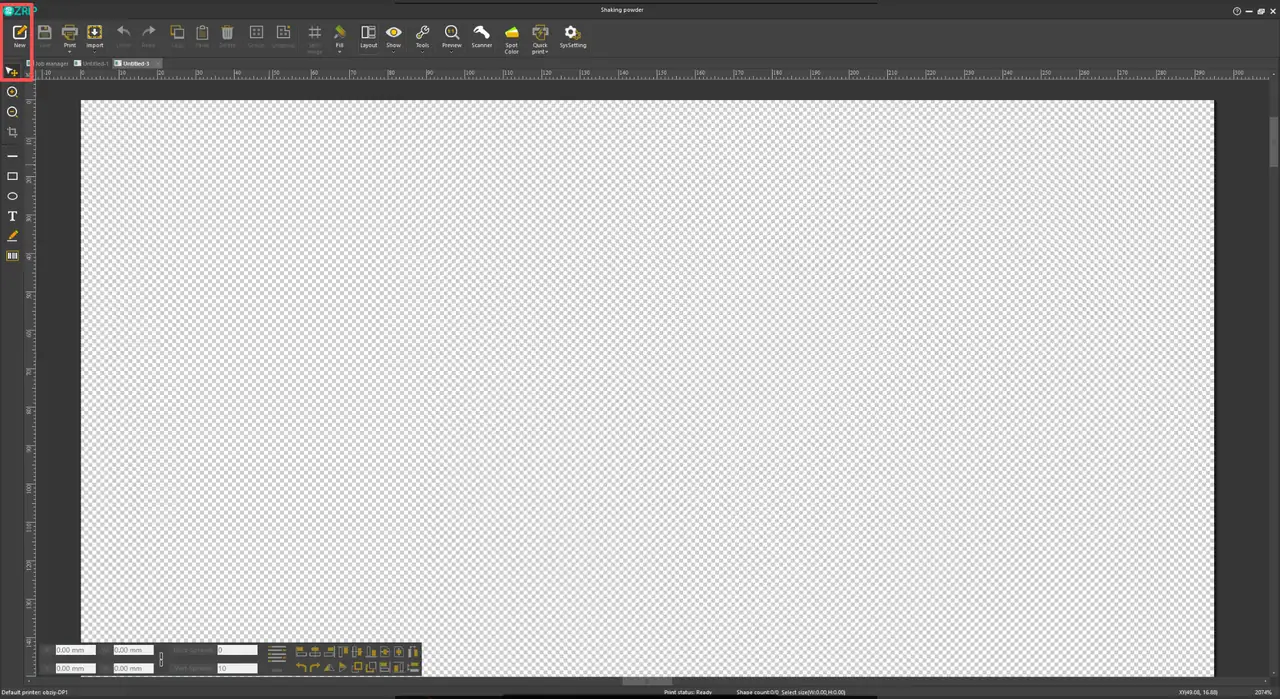Open the Spot Color tool
Screen dimensions: 1280x699
(511, 39)
